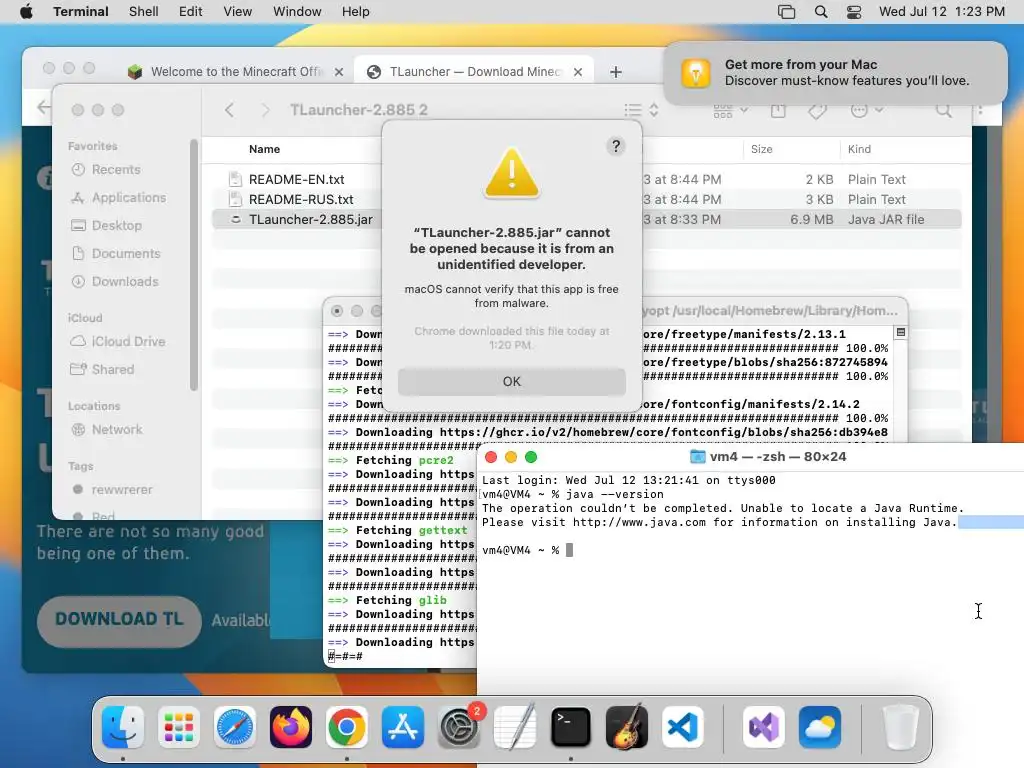
Task: Open the help question mark in alert dialog
Action: [x=615, y=146]
